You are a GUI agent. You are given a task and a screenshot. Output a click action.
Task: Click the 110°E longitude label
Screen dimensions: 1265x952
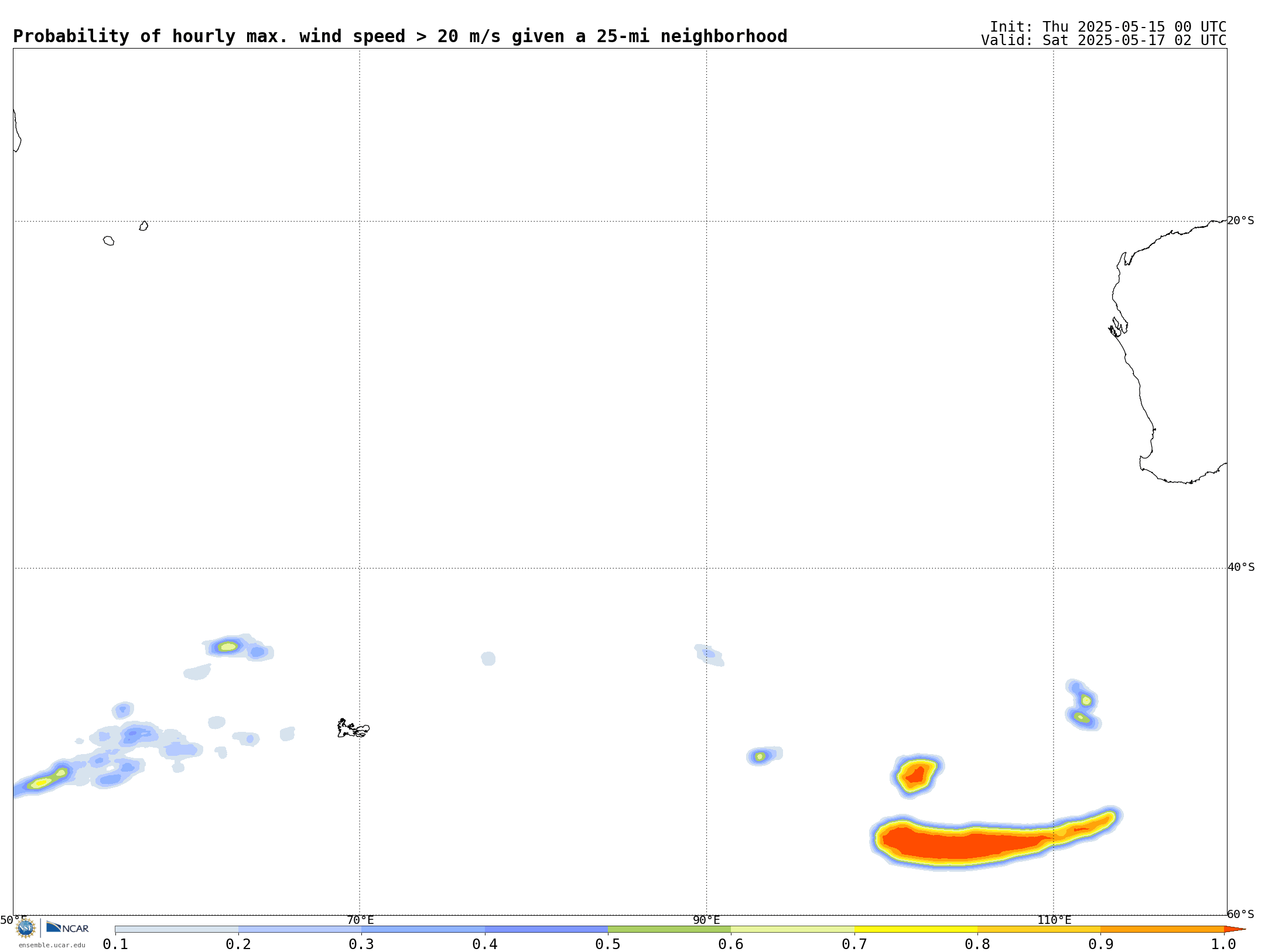pyautogui.click(x=1054, y=920)
